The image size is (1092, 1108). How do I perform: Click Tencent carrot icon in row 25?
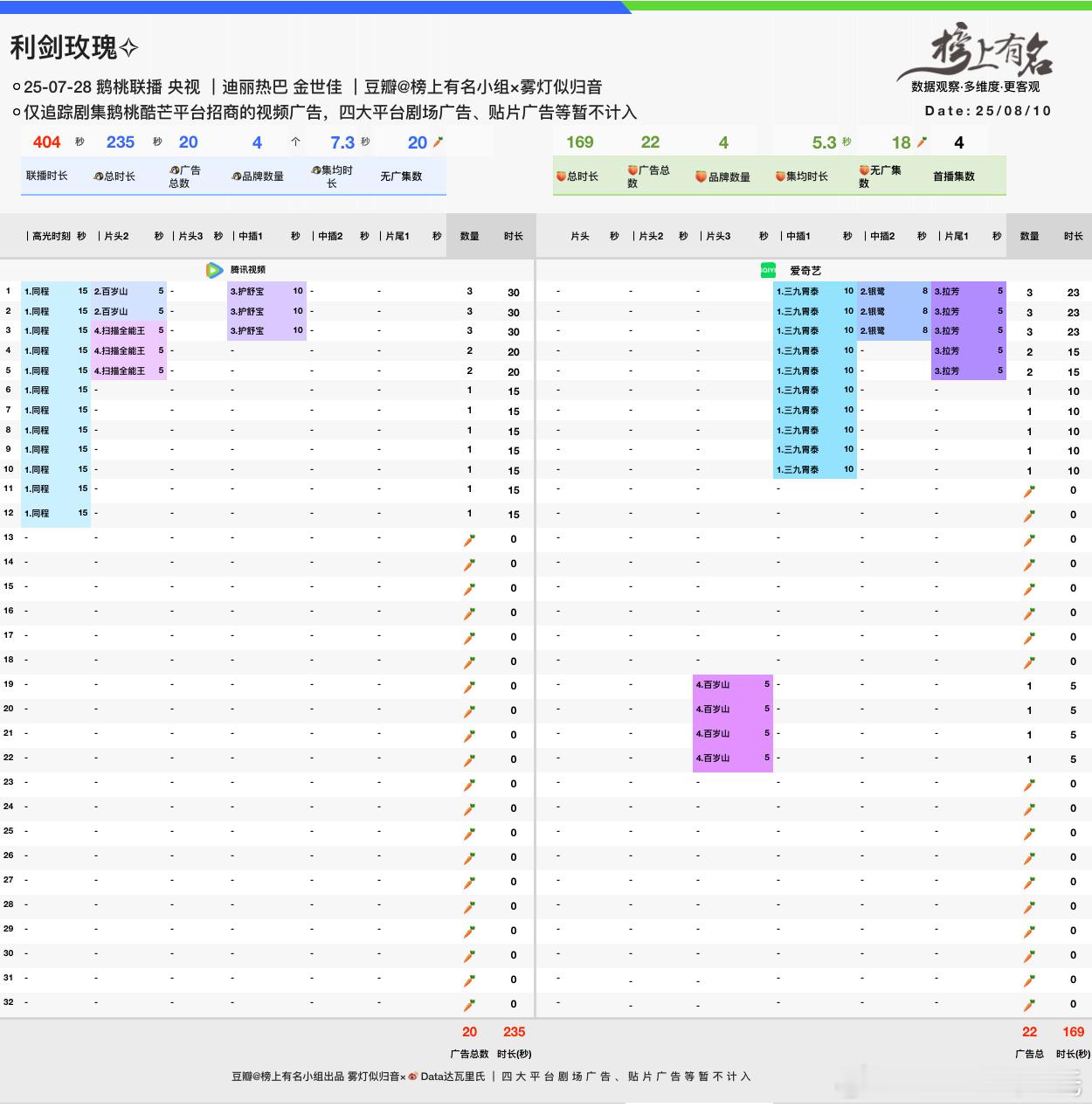469,834
